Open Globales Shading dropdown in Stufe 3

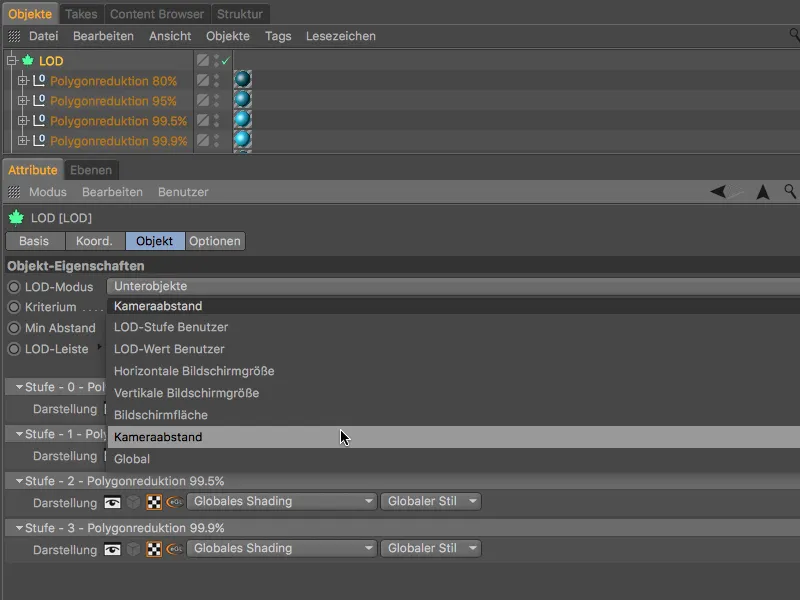point(282,548)
